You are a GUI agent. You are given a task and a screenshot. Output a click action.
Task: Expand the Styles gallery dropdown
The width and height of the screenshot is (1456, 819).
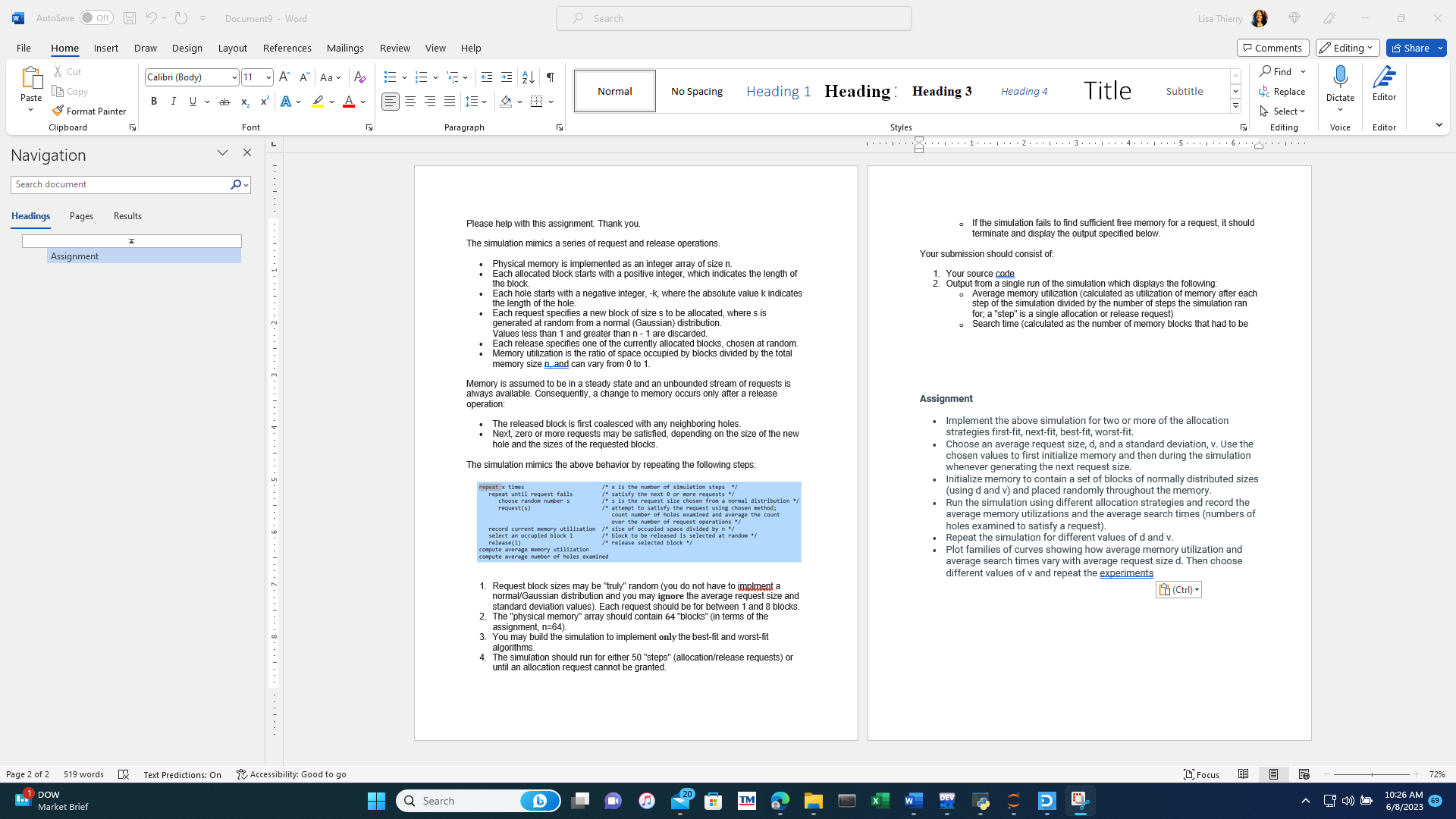pyautogui.click(x=1235, y=106)
